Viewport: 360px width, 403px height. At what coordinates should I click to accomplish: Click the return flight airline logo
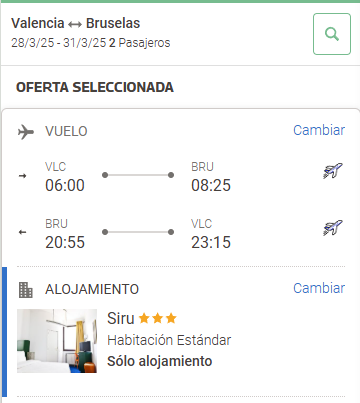[333, 228]
